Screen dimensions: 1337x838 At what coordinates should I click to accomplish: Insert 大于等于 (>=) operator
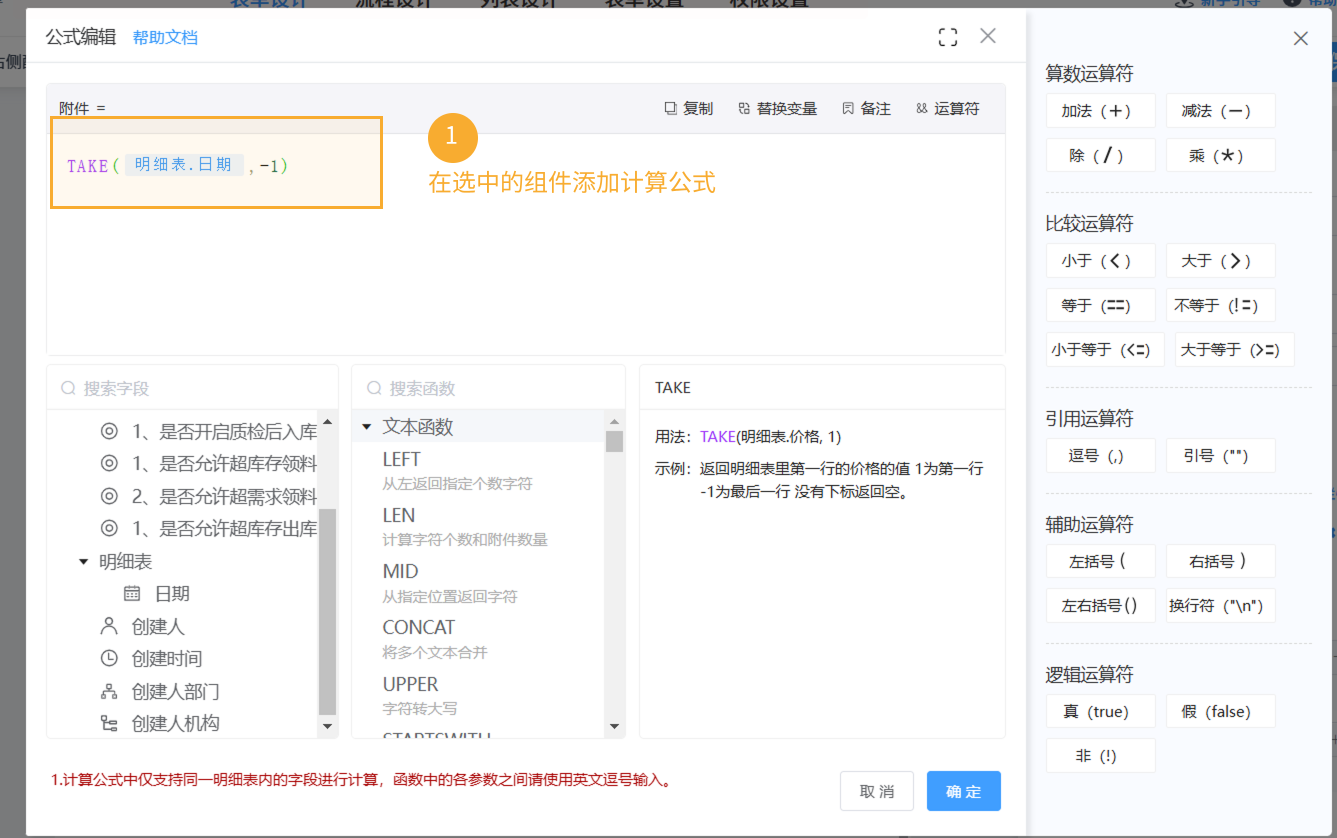[x=1234, y=349]
